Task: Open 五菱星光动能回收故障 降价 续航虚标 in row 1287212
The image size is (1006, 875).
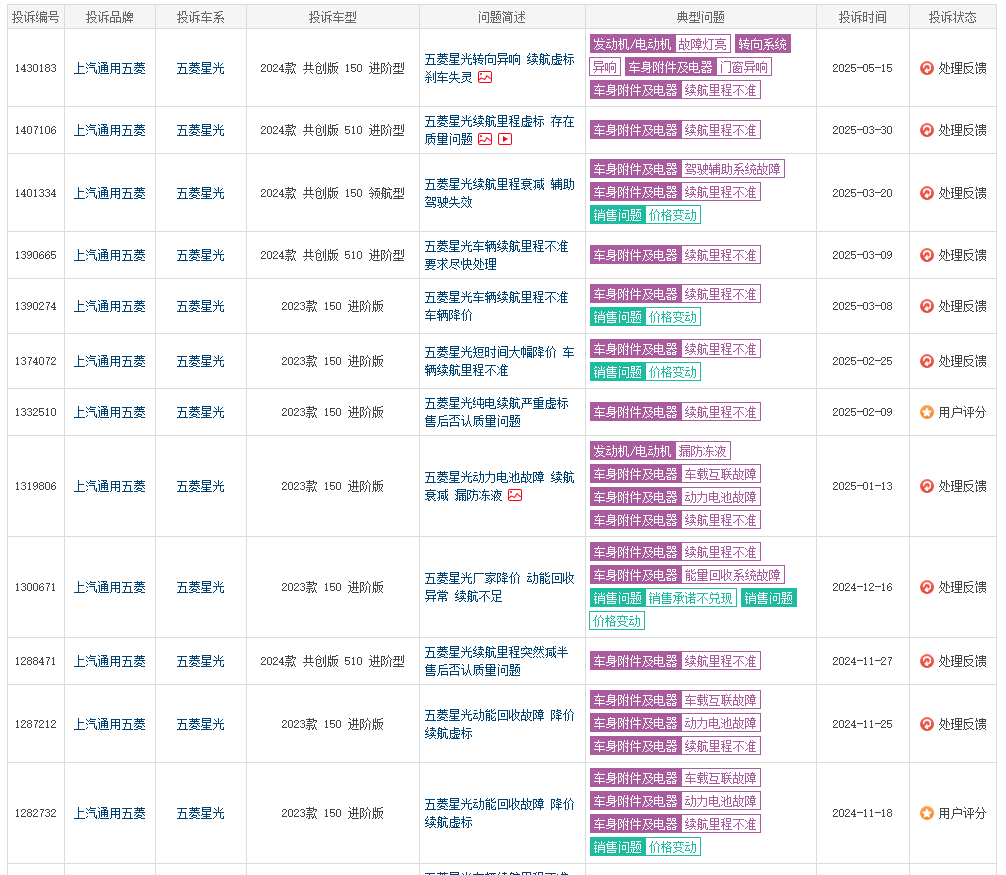Action: coord(499,724)
